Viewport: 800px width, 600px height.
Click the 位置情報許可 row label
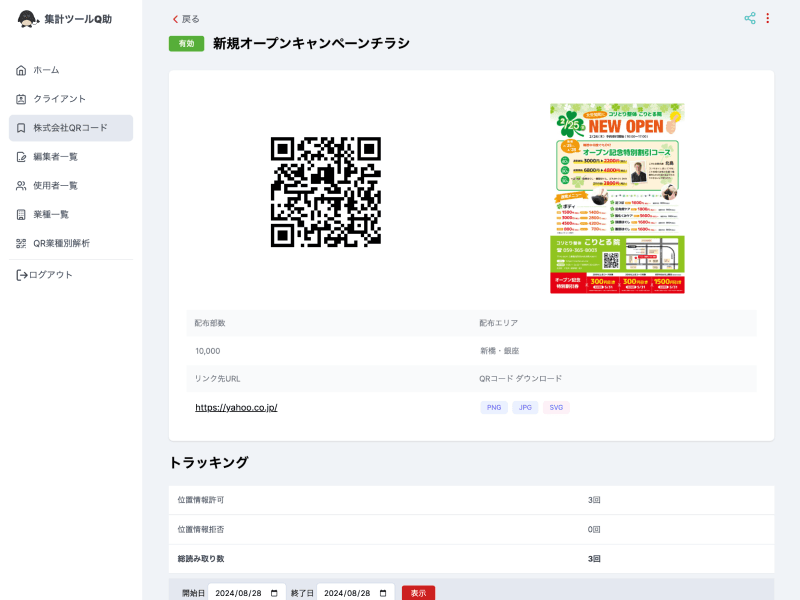pyautogui.click(x=201, y=500)
